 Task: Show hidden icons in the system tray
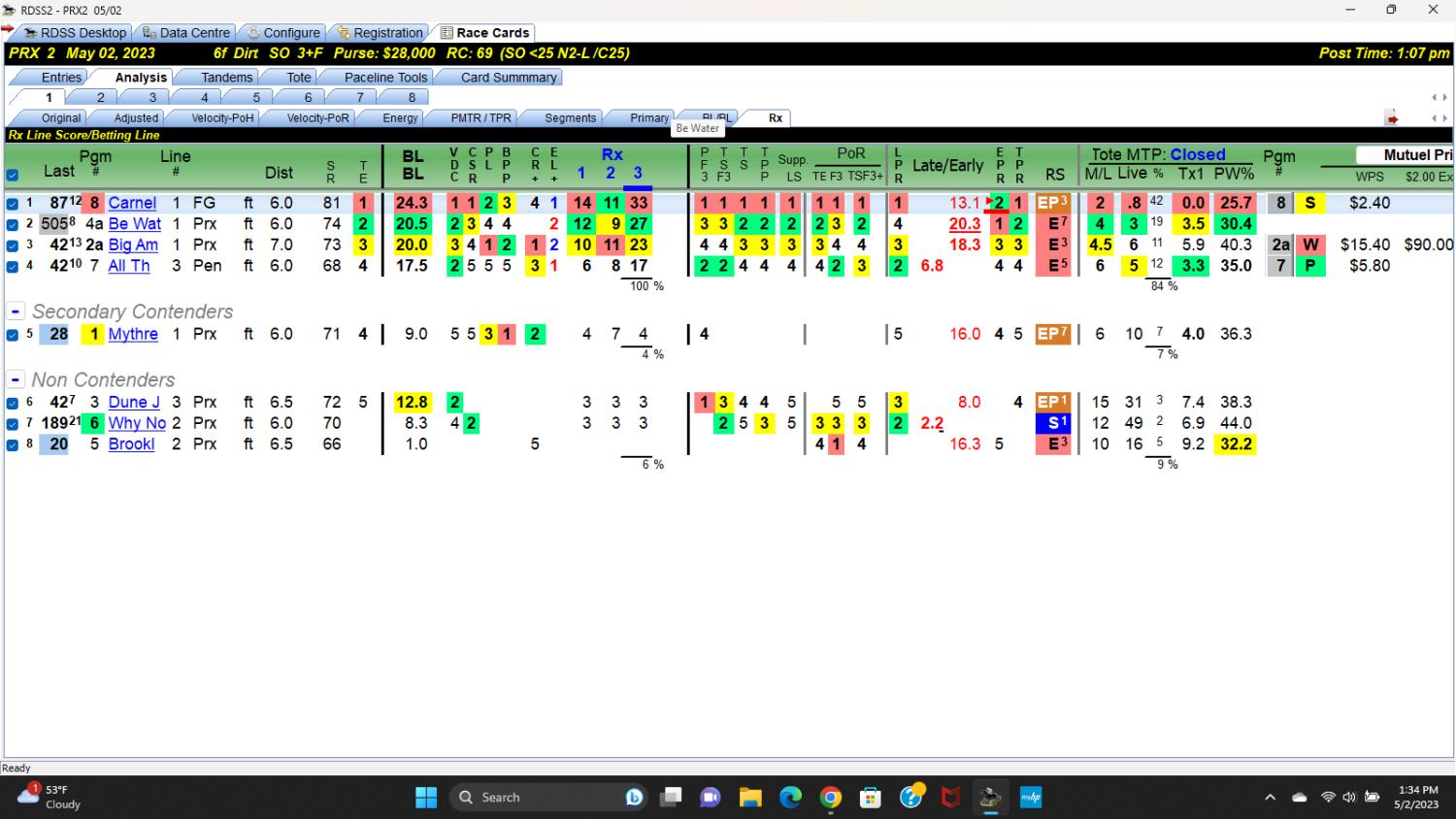[x=1270, y=798]
